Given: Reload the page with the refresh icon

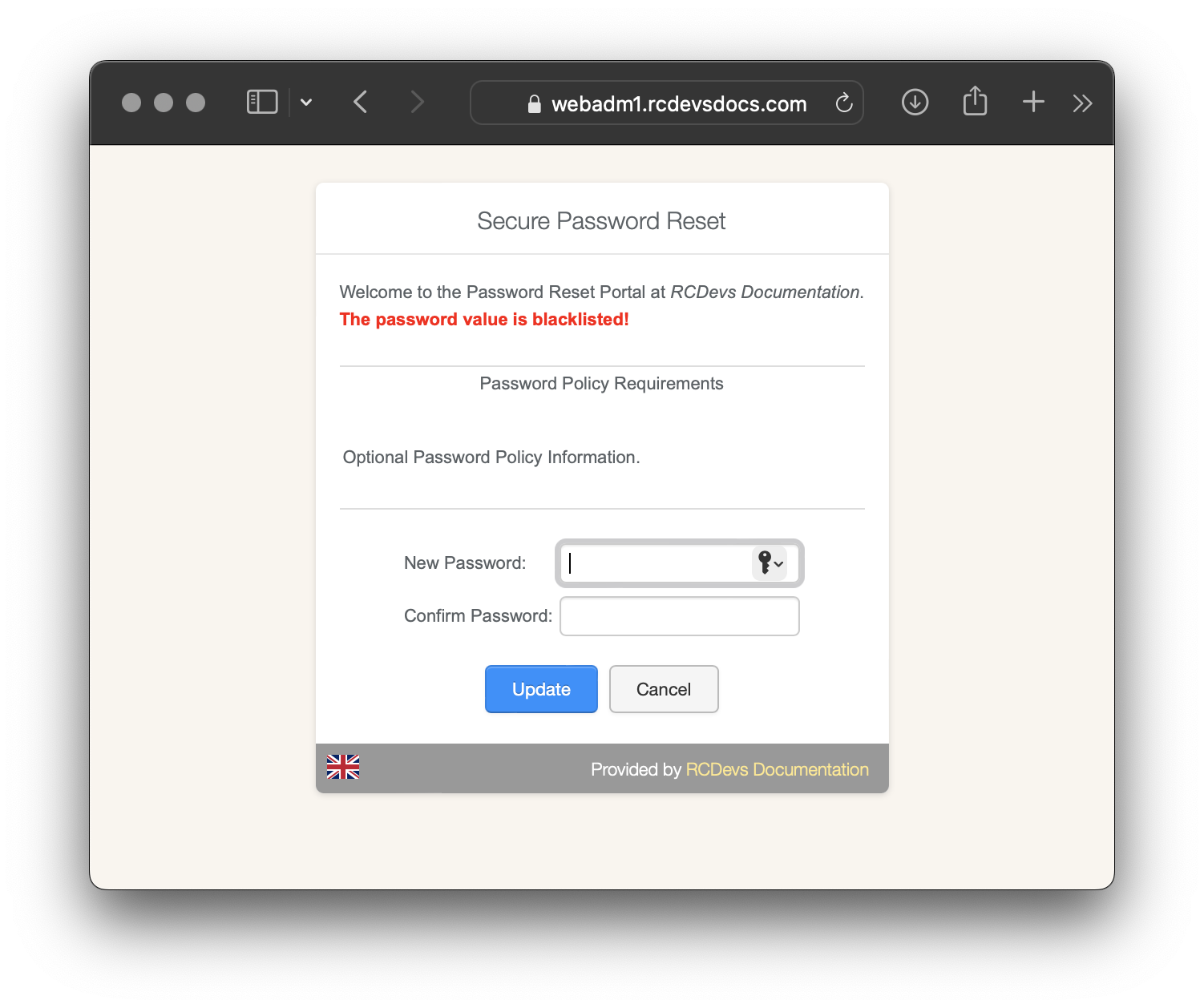Looking at the screenshot, I should click(x=843, y=103).
